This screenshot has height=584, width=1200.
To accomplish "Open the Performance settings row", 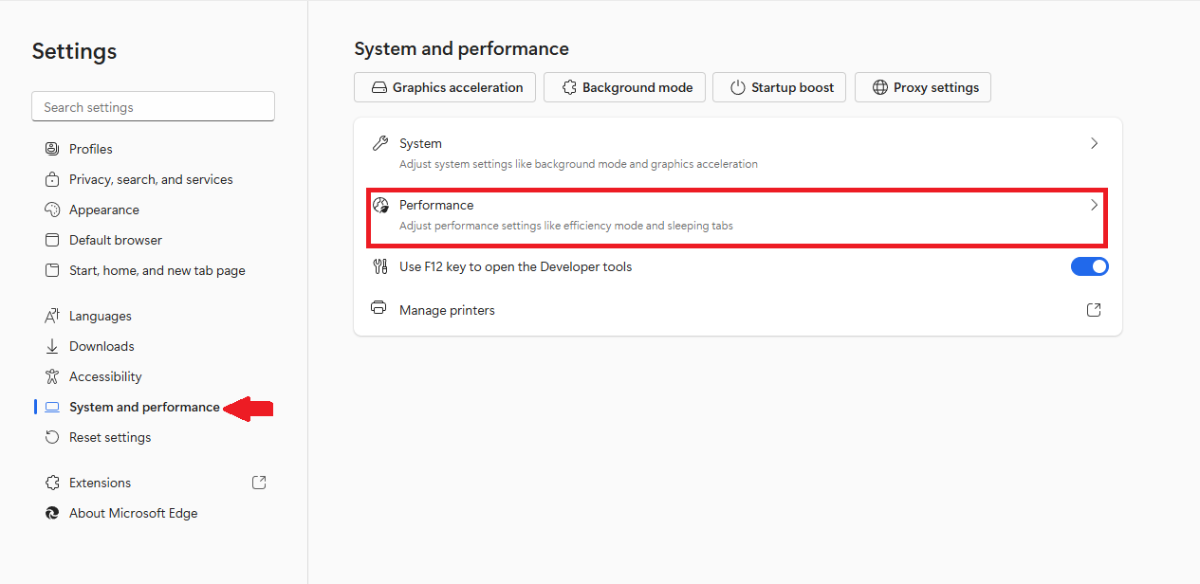I will pos(737,215).
